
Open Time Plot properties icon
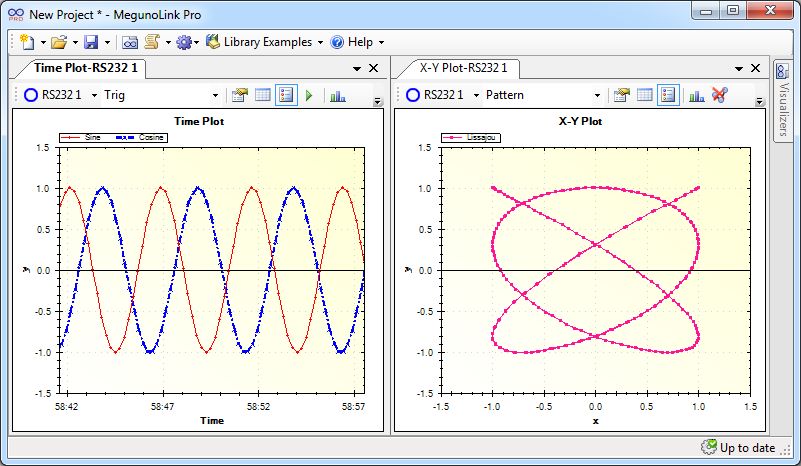click(x=240, y=95)
